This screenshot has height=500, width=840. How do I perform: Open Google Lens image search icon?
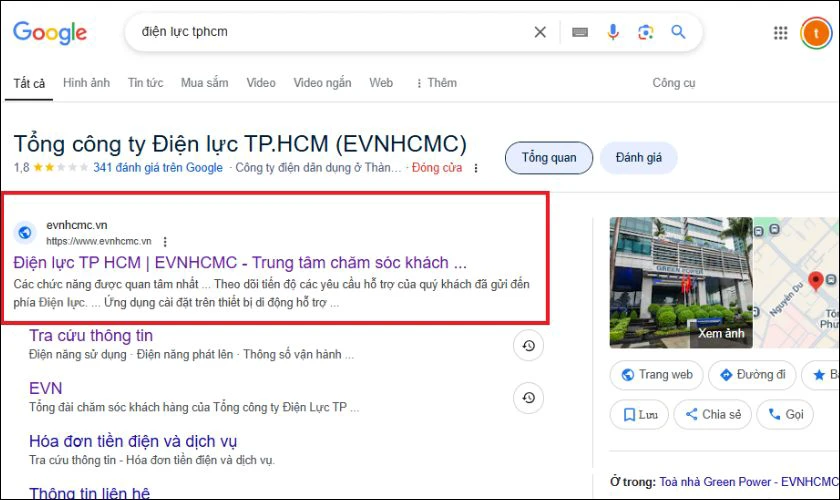pyautogui.click(x=646, y=32)
